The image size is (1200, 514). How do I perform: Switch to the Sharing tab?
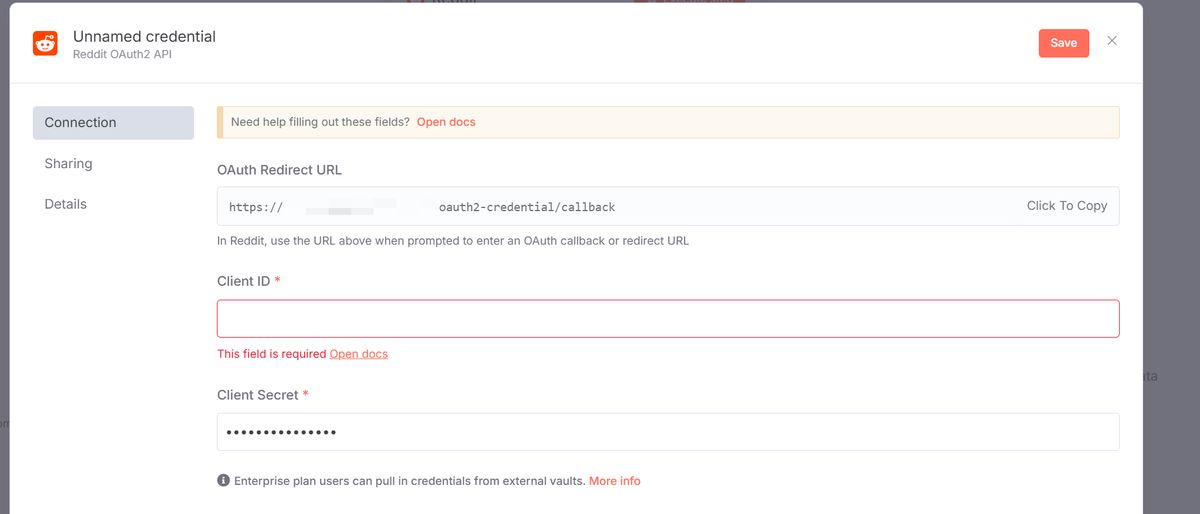pyautogui.click(x=68, y=164)
